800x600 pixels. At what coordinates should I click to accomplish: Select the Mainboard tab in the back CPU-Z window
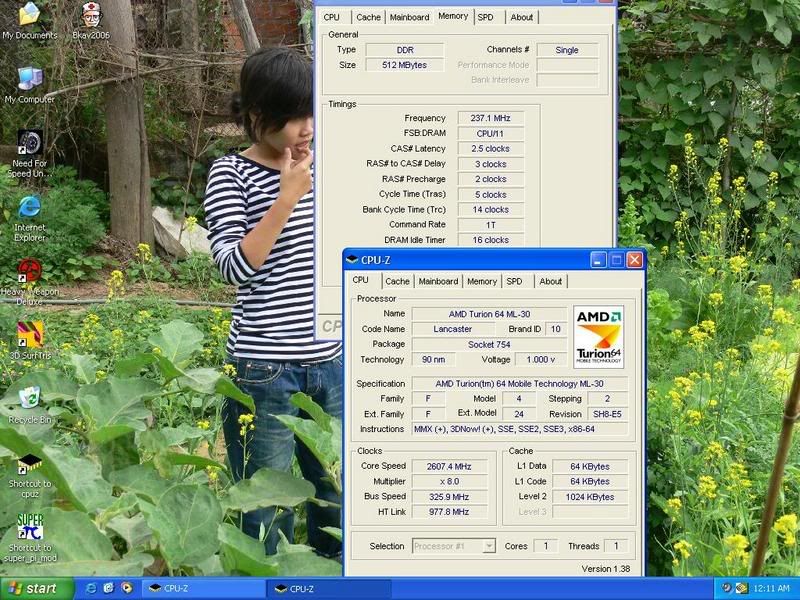coord(409,17)
